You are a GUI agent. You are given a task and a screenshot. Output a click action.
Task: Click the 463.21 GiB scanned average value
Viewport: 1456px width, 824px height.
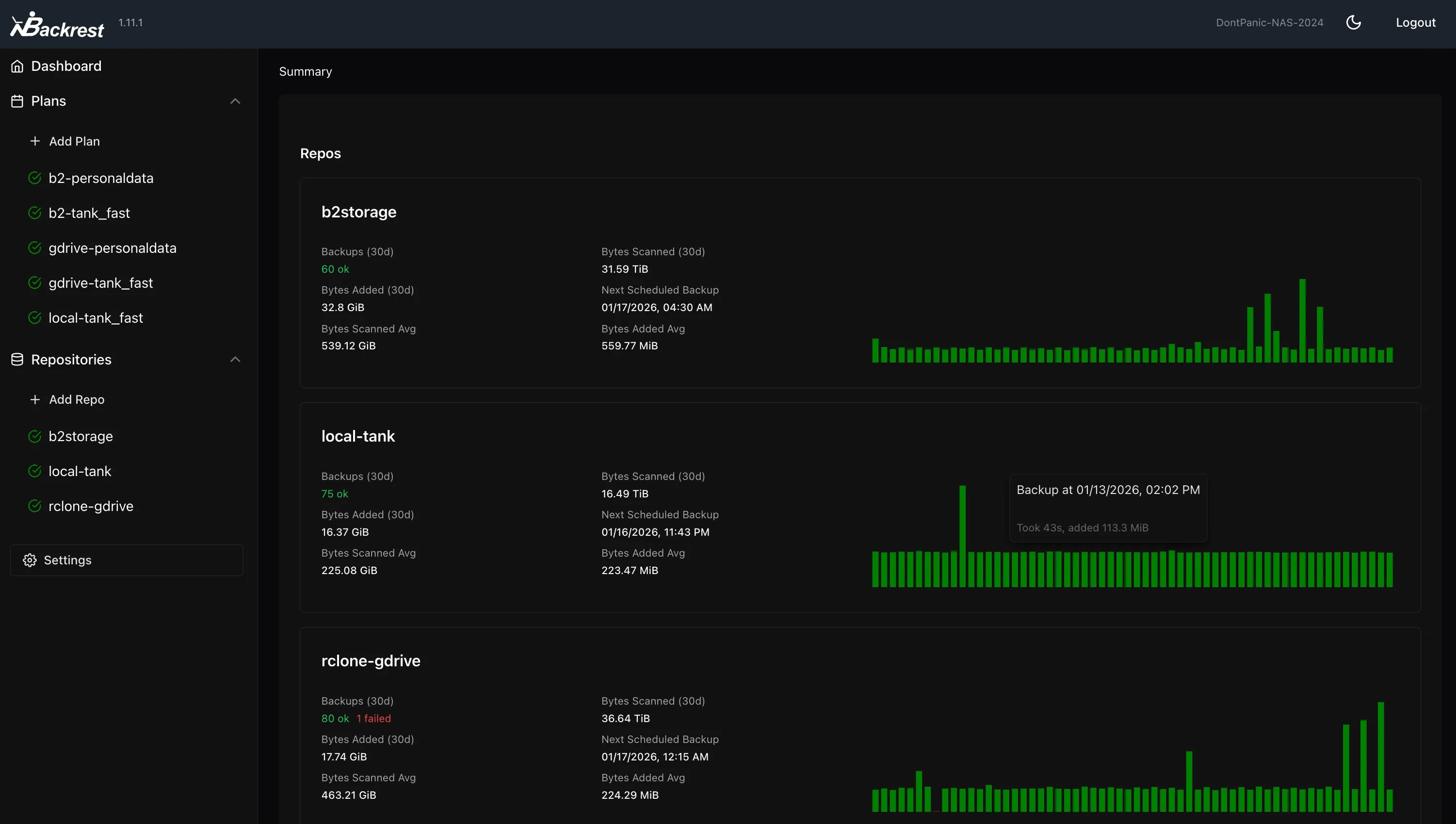point(348,795)
